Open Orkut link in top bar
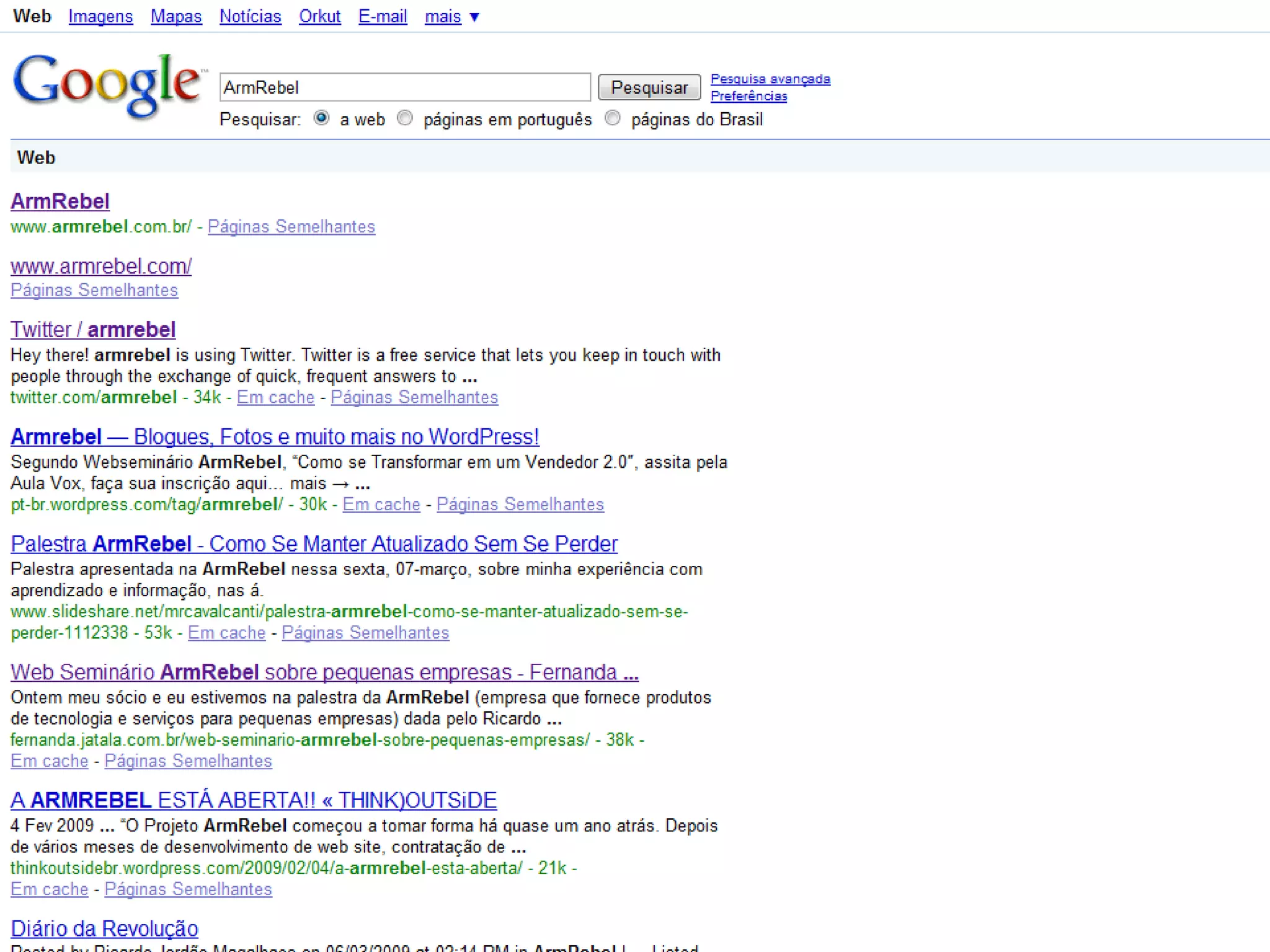The height and width of the screenshot is (952, 1270). [x=319, y=17]
